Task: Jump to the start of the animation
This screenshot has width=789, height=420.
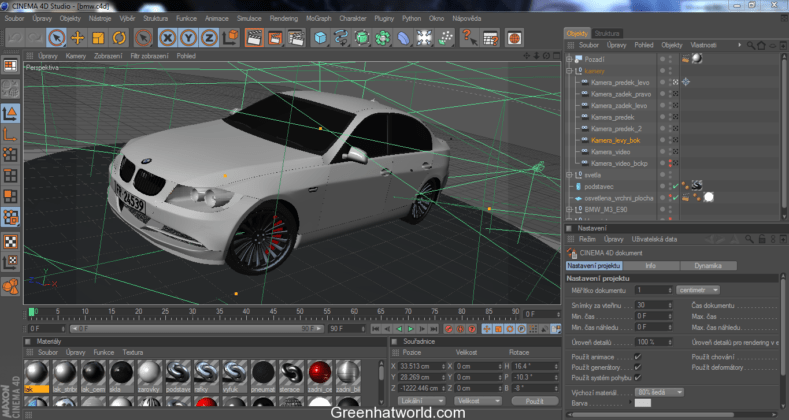Action: (x=375, y=329)
